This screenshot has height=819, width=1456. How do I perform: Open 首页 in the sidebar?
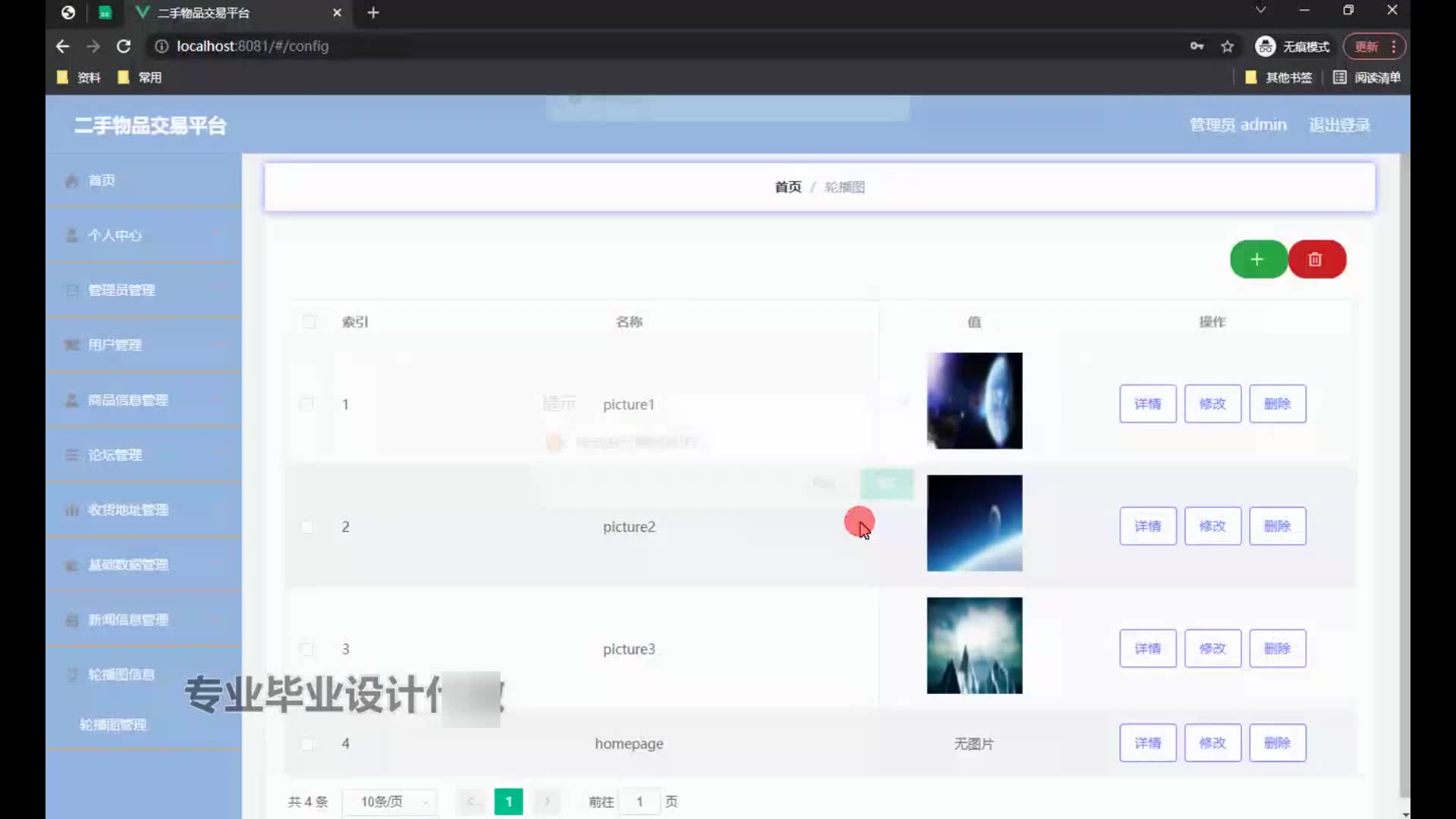144,180
